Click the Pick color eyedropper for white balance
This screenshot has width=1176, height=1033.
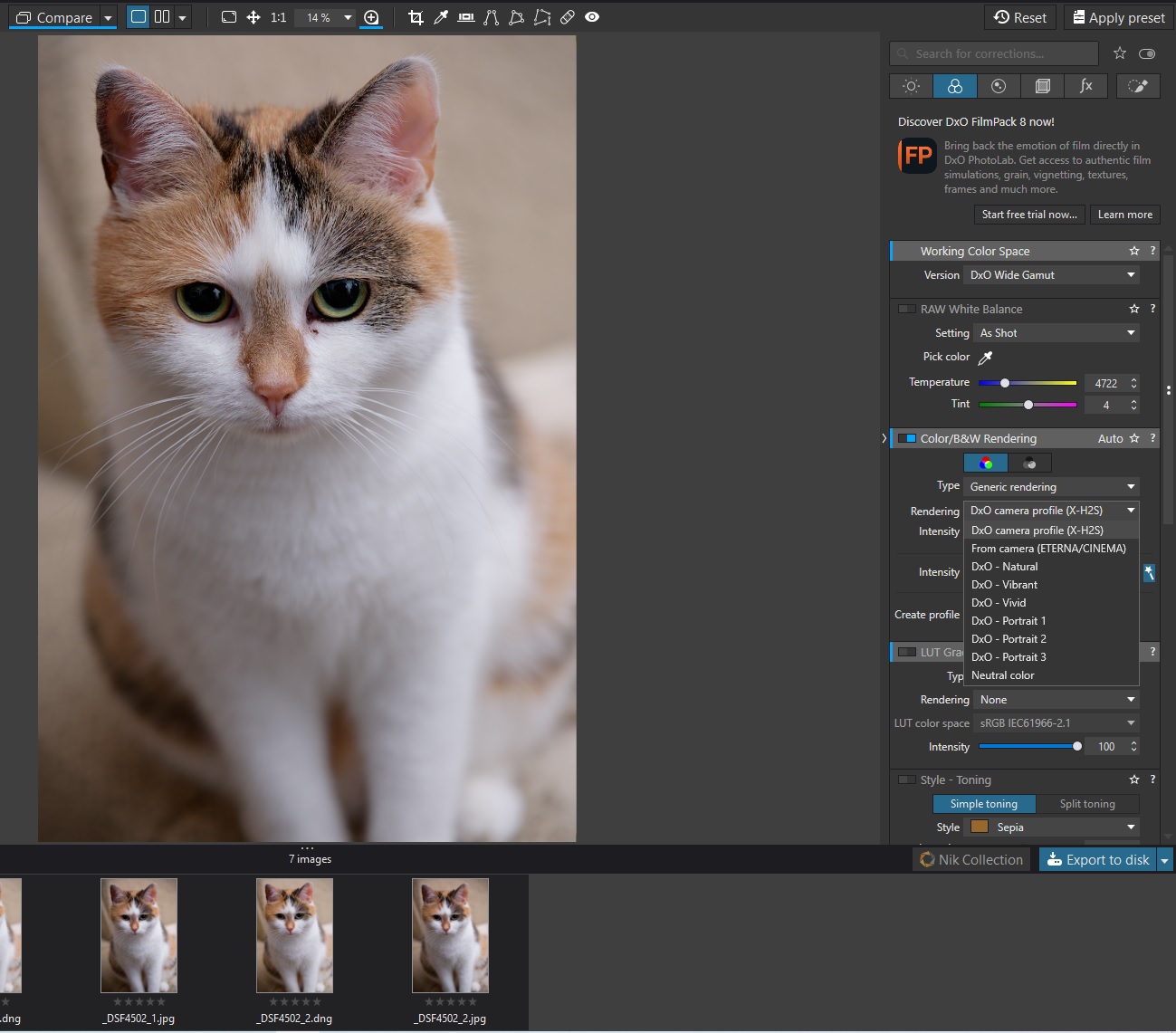(x=986, y=358)
